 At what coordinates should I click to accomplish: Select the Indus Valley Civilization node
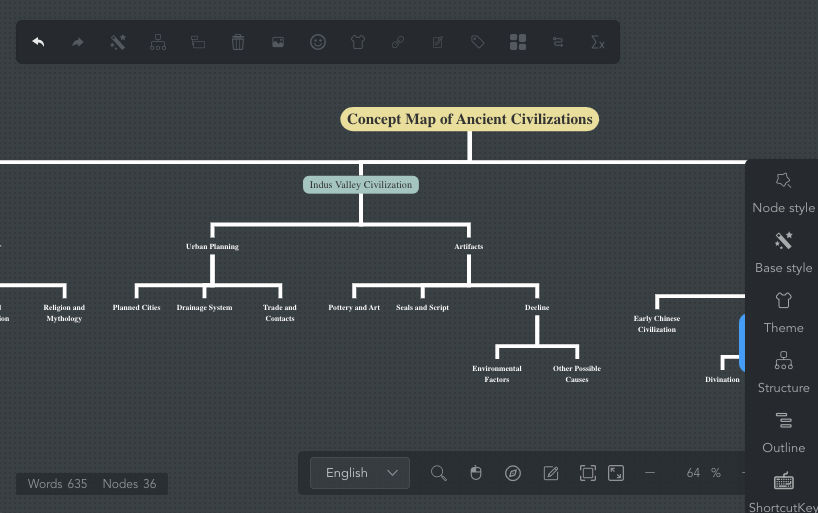click(361, 185)
